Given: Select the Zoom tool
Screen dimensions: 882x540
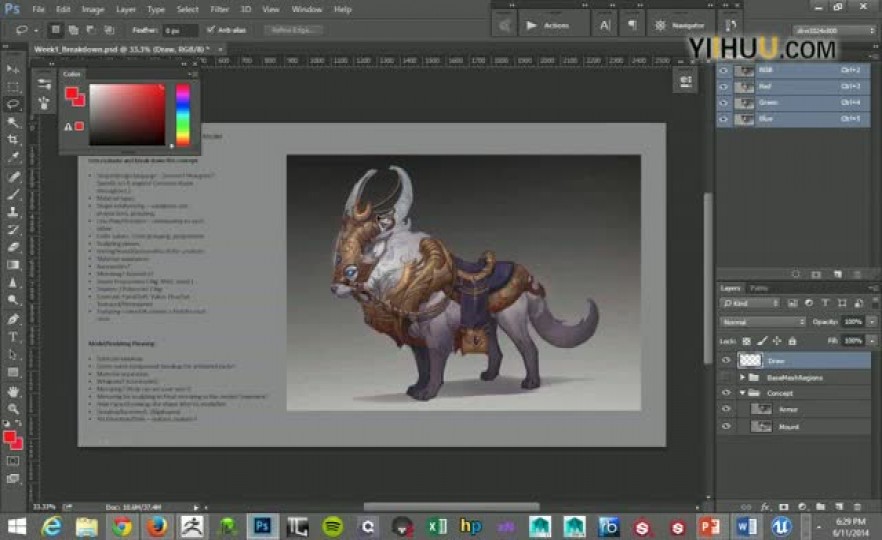Looking at the screenshot, I should click(x=12, y=408).
